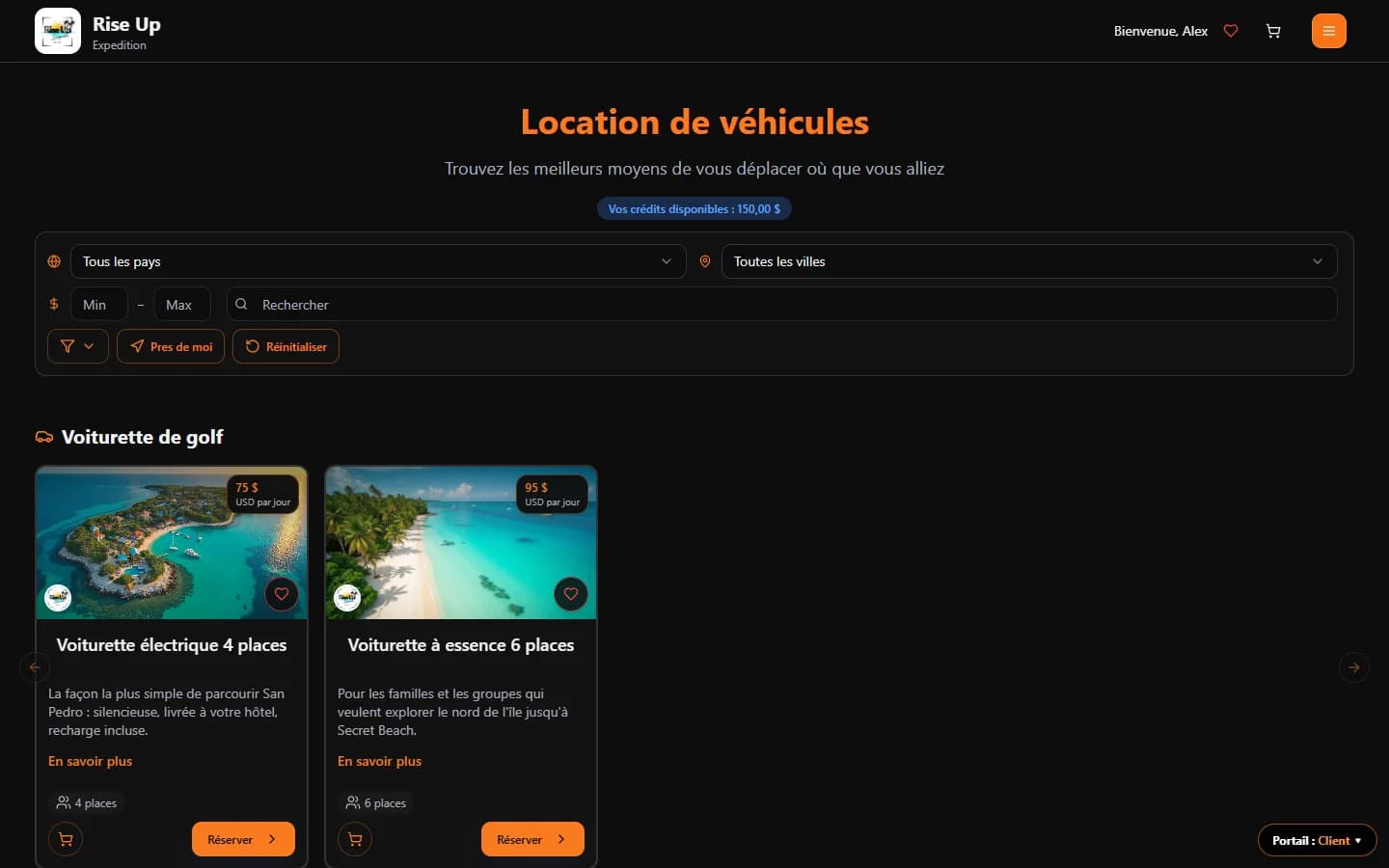1389x868 pixels.
Task: Click the Voiturette de golf section heading
Action: tap(142, 437)
